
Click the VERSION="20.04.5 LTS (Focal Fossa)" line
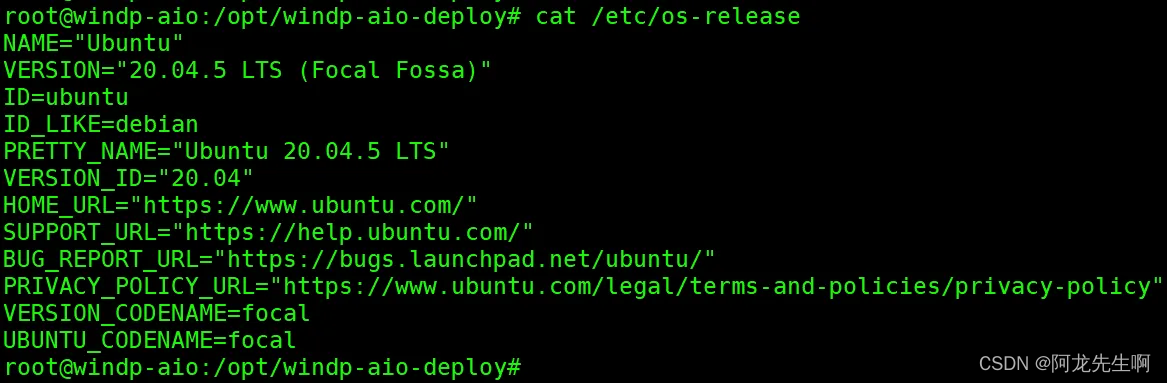click(247, 71)
